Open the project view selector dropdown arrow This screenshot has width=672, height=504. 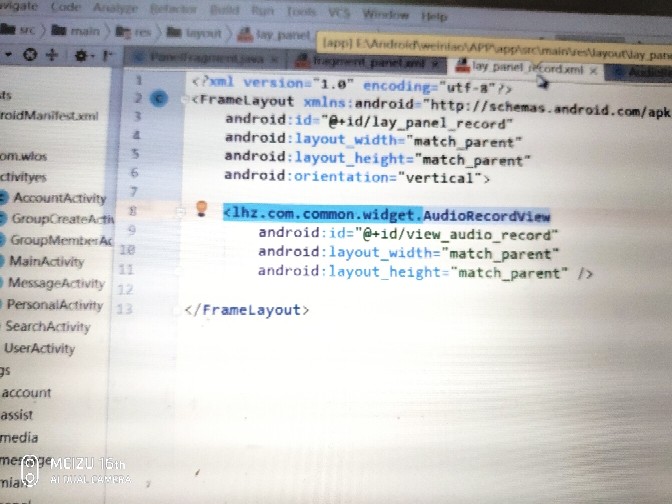coord(8,54)
